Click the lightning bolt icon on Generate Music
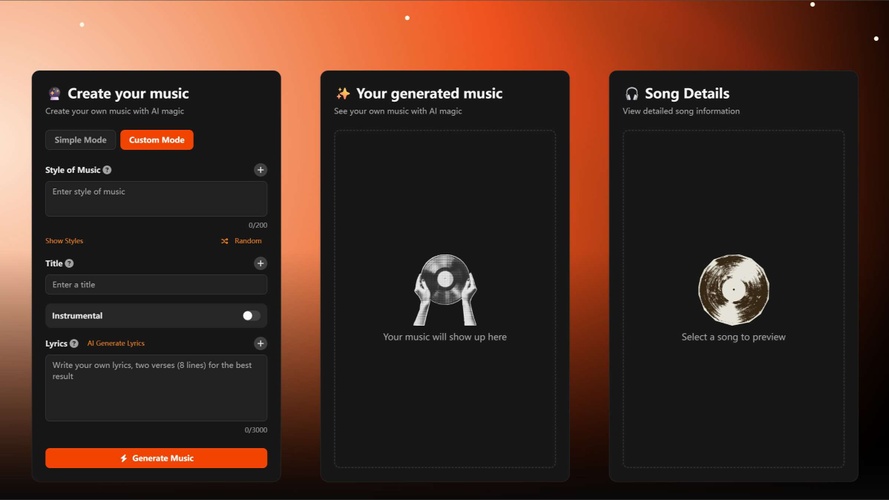This screenshot has height=500, width=889. pos(124,458)
